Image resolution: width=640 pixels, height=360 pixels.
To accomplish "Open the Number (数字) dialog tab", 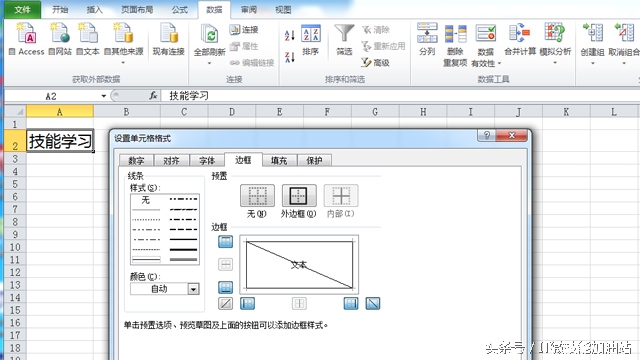I will (x=136, y=160).
